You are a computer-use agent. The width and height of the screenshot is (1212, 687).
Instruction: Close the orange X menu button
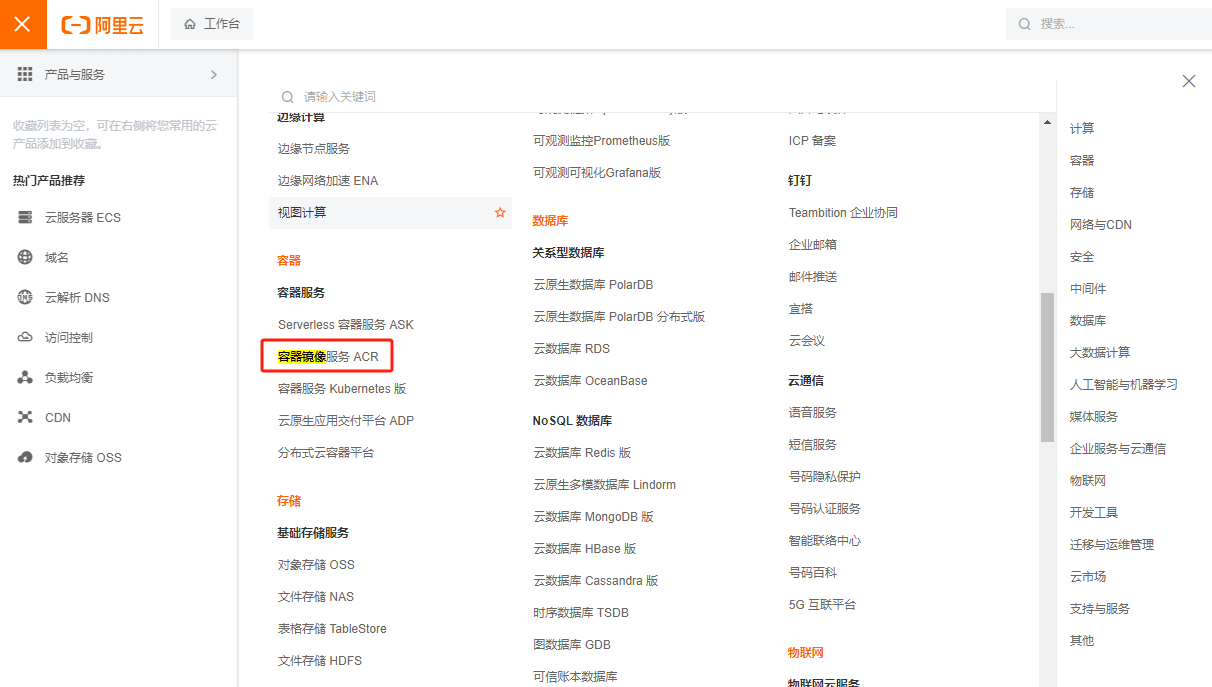pyautogui.click(x=23, y=24)
